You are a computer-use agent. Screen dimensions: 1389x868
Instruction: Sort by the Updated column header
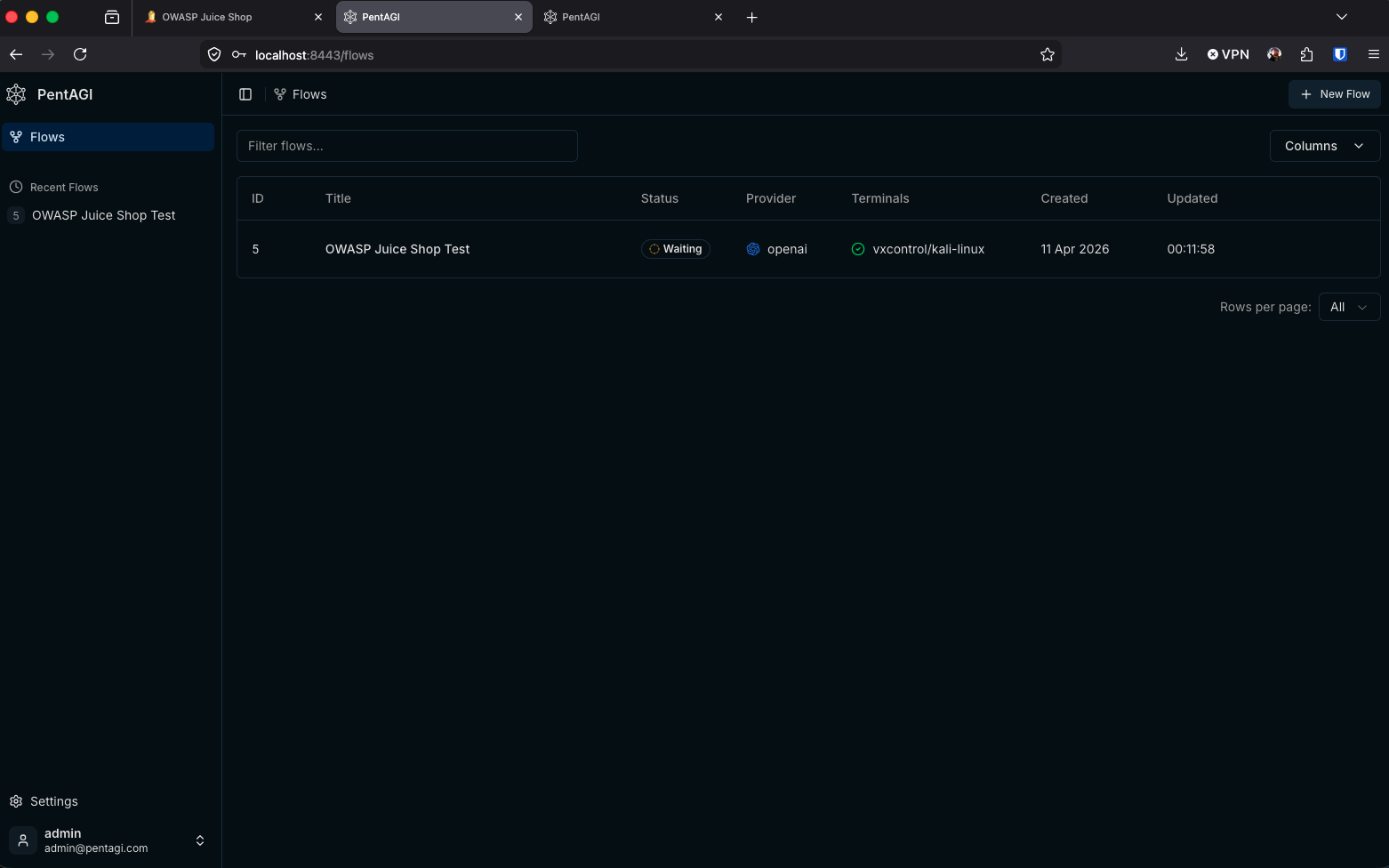pos(1192,198)
